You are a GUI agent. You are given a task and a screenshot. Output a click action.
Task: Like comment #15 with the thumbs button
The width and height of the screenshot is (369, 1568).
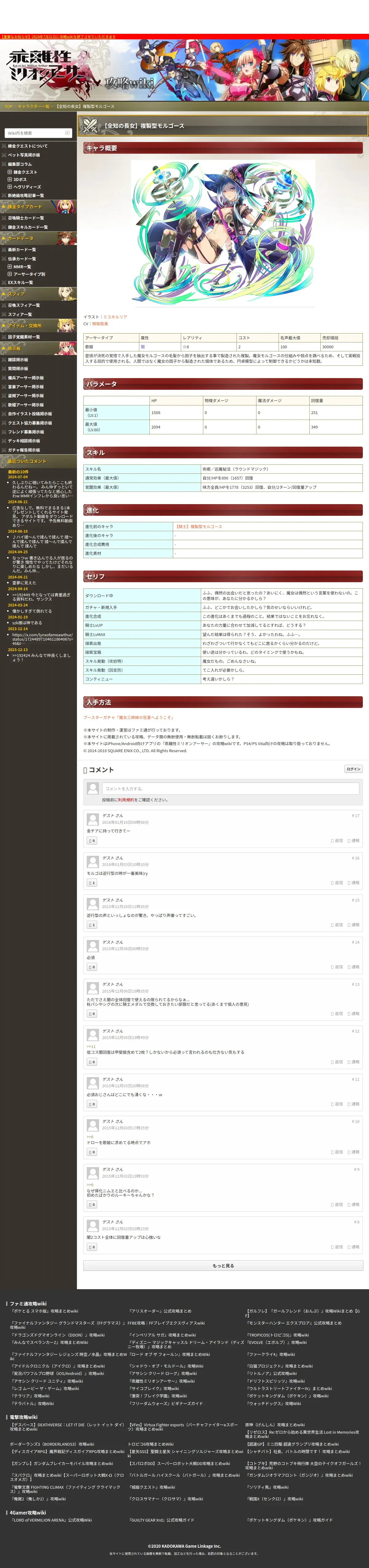(x=91, y=925)
